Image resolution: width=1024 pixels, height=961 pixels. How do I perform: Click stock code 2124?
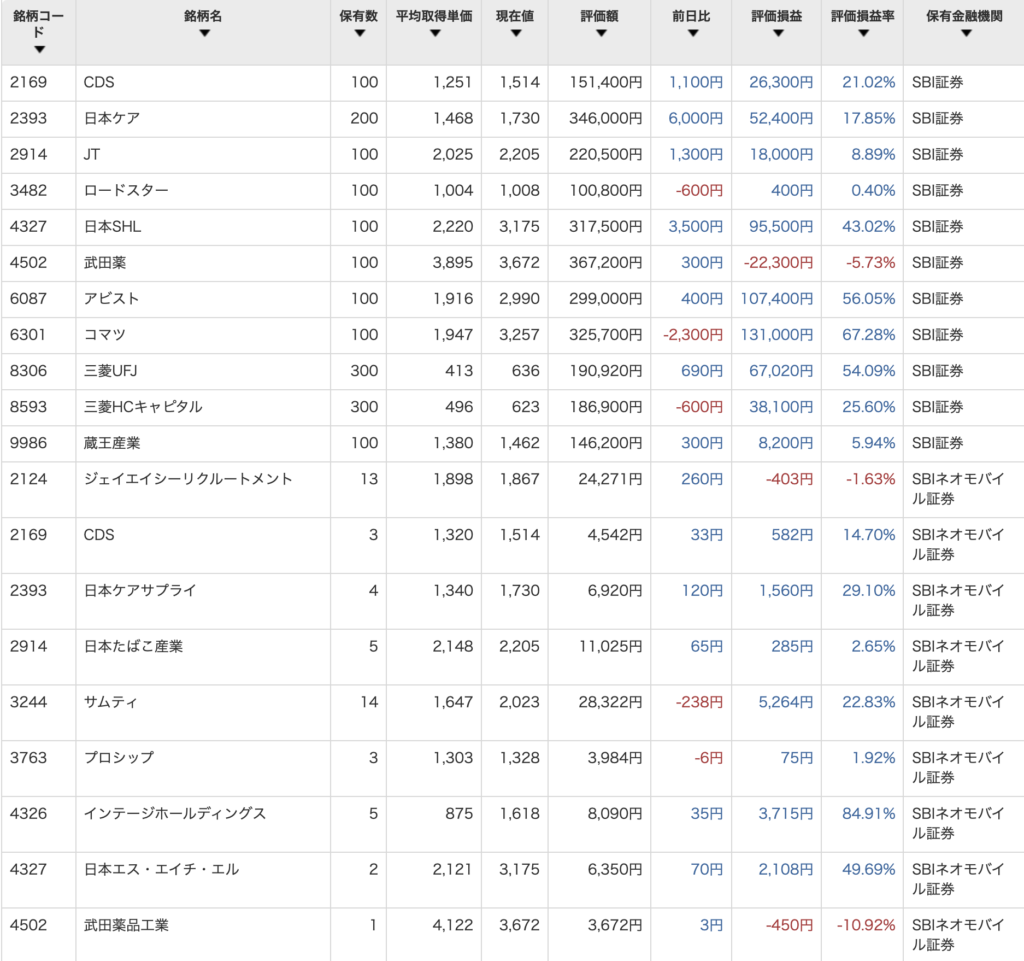click(x=28, y=479)
